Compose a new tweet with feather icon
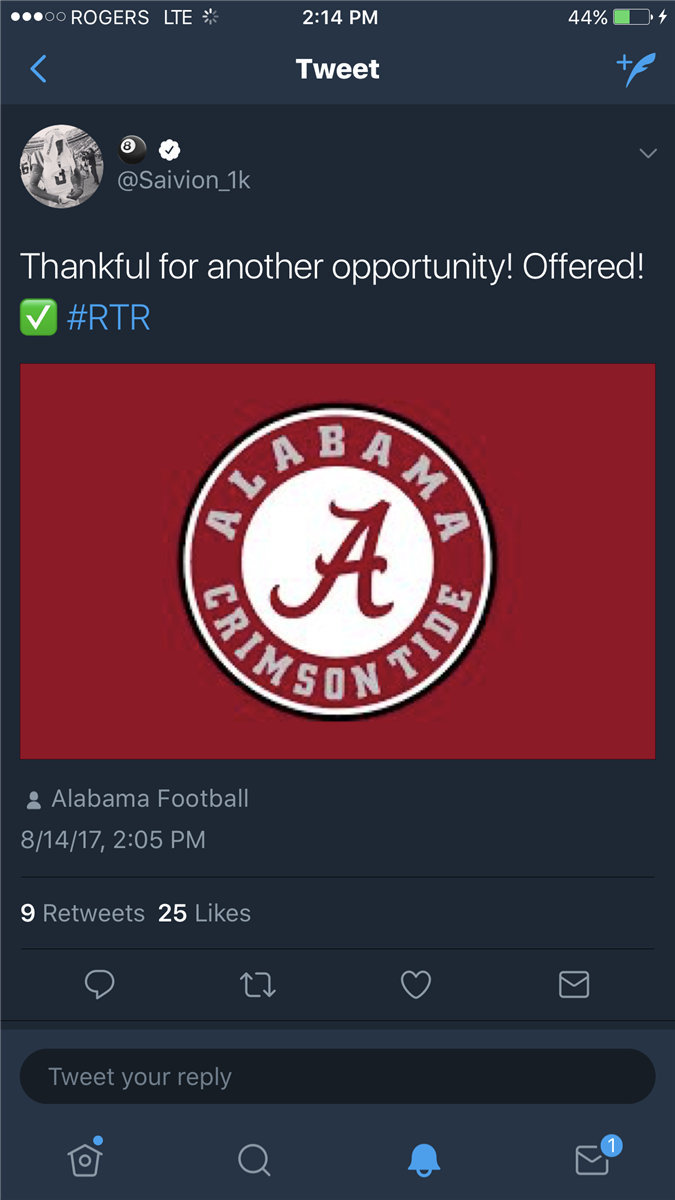This screenshot has height=1200, width=675. coord(636,69)
